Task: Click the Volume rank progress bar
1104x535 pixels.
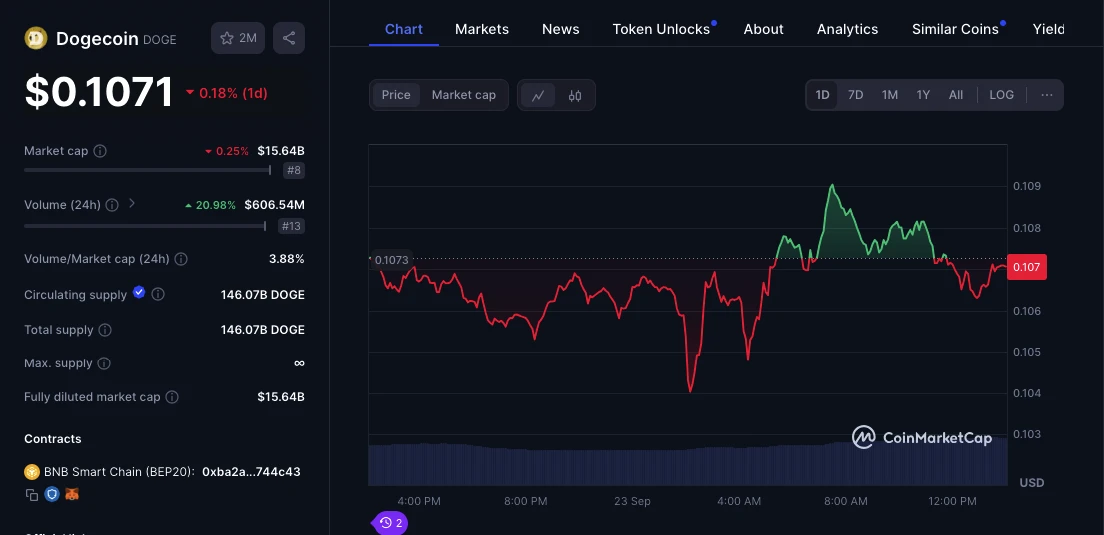Action: click(145, 226)
